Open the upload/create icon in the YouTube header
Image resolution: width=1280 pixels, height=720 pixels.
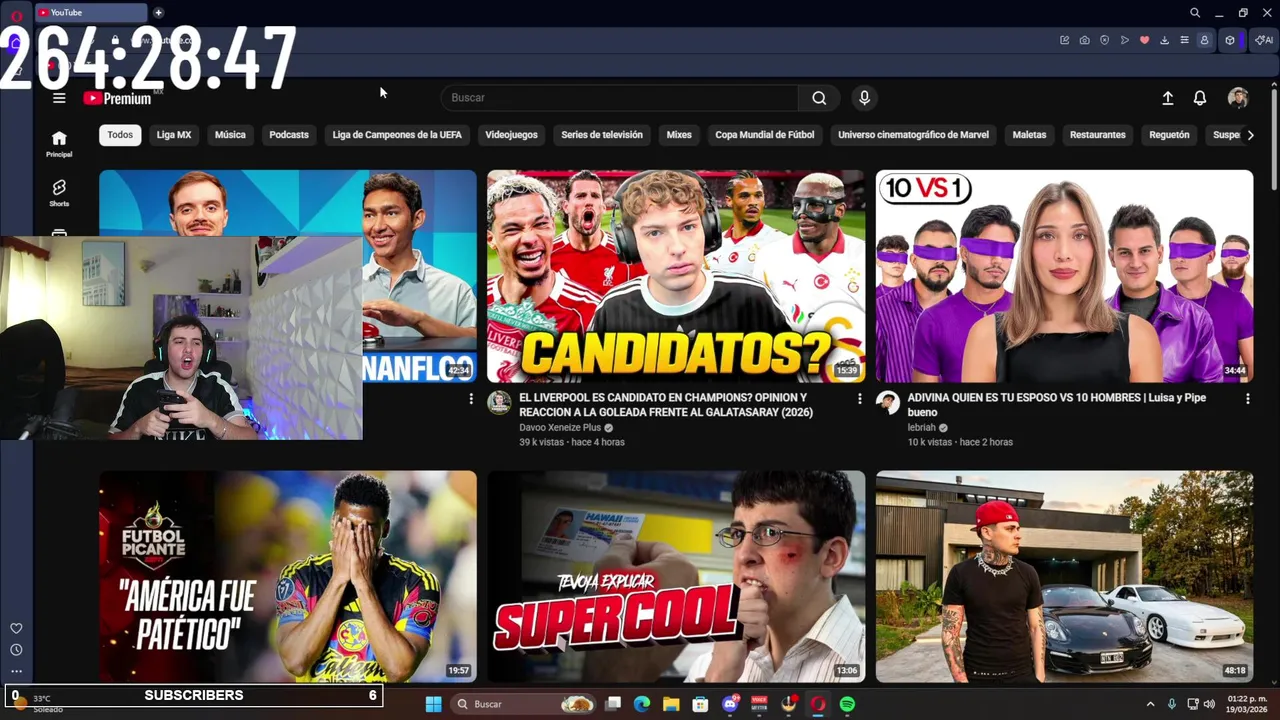(x=1167, y=98)
